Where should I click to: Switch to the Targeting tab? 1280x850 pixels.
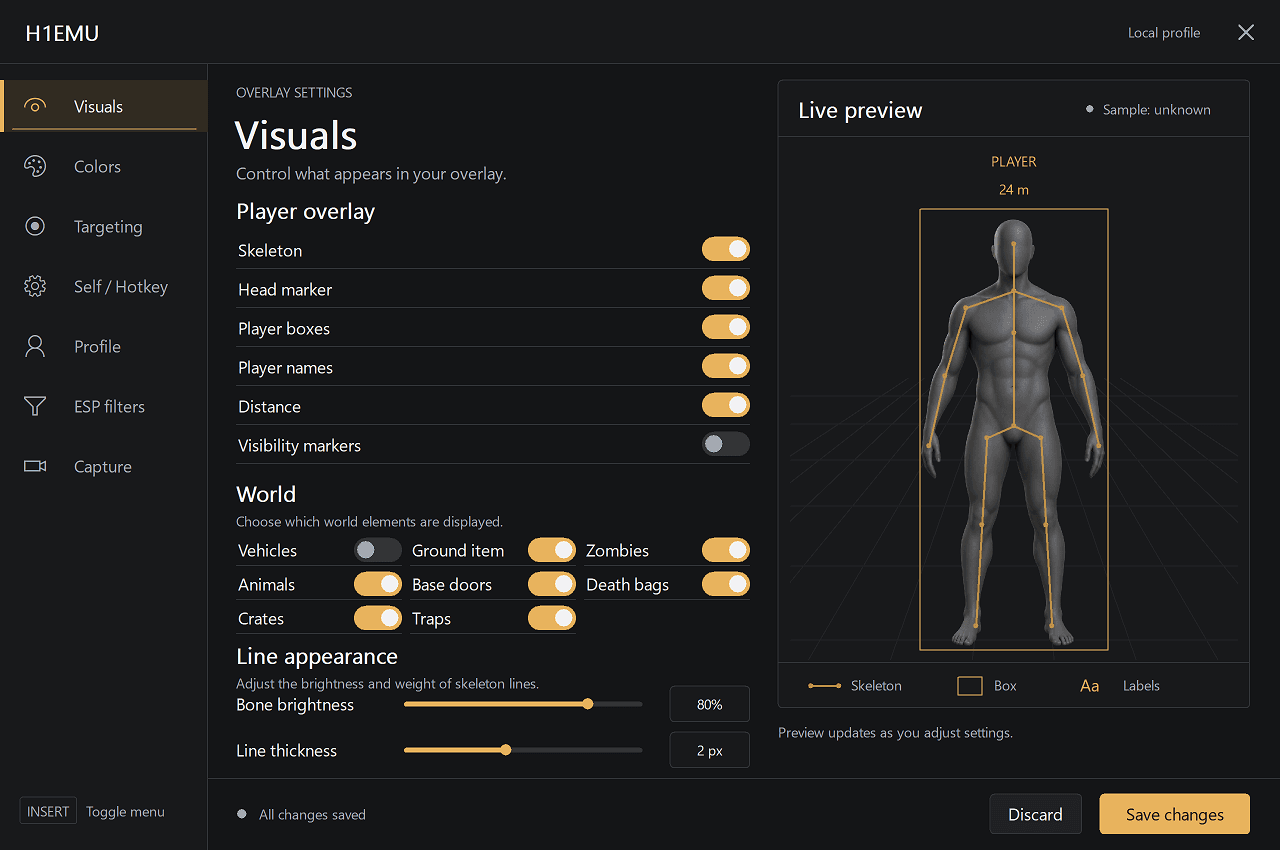104,226
